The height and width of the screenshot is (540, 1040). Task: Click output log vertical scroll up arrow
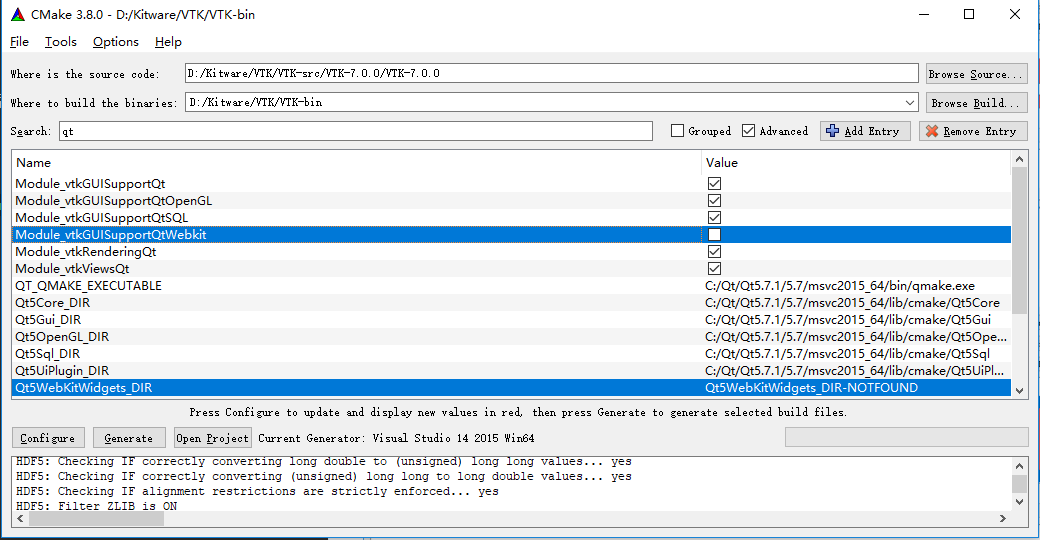click(x=1019, y=466)
